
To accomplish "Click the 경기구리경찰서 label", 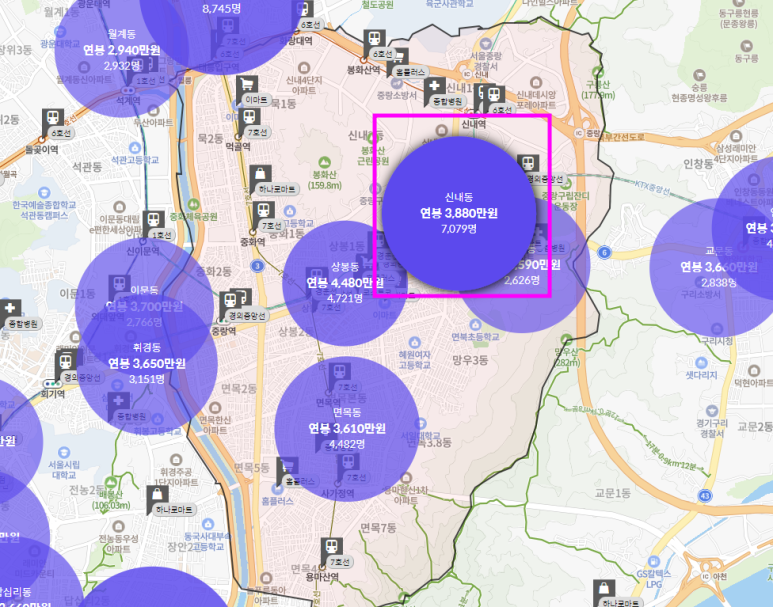I will tap(712, 428).
